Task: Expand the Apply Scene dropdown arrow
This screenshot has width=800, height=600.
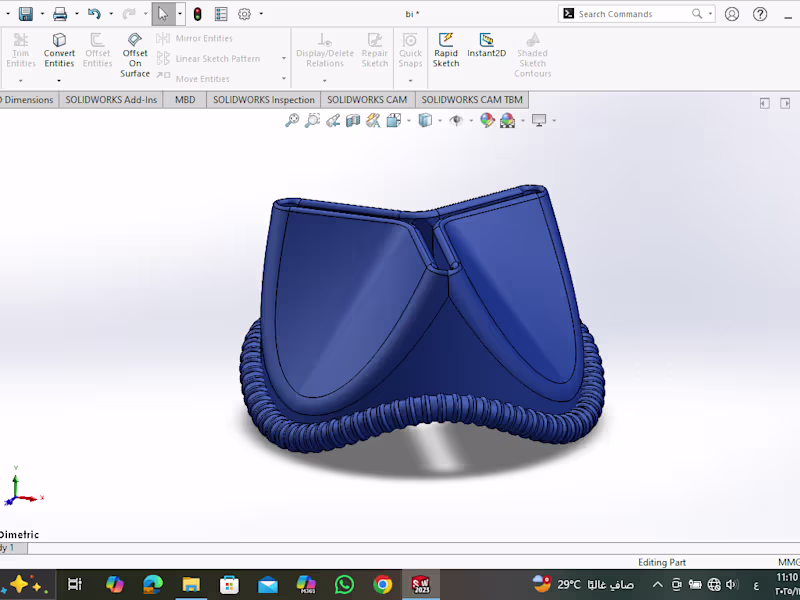Action: pyautogui.click(x=522, y=120)
